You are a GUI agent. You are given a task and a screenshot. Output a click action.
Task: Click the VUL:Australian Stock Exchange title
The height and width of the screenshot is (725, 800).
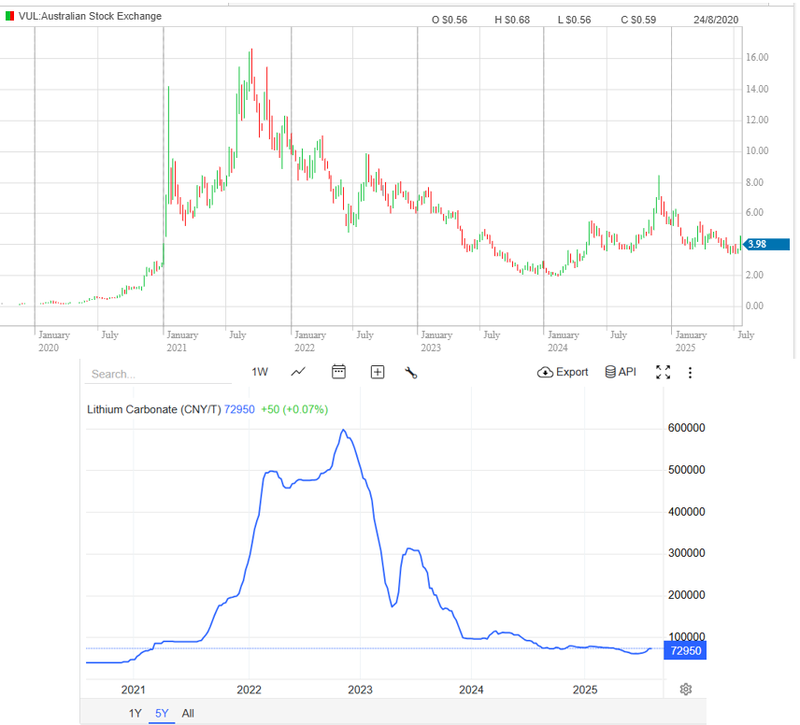(x=90, y=17)
